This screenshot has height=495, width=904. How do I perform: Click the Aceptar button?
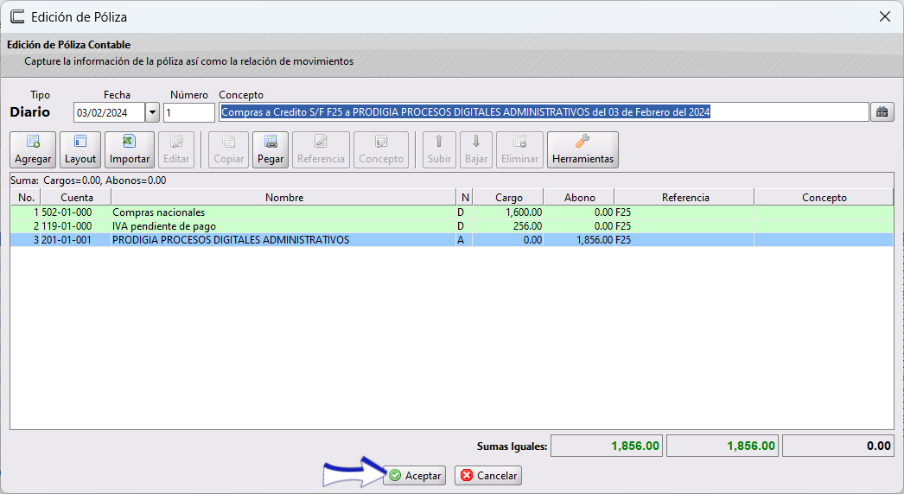pos(415,475)
